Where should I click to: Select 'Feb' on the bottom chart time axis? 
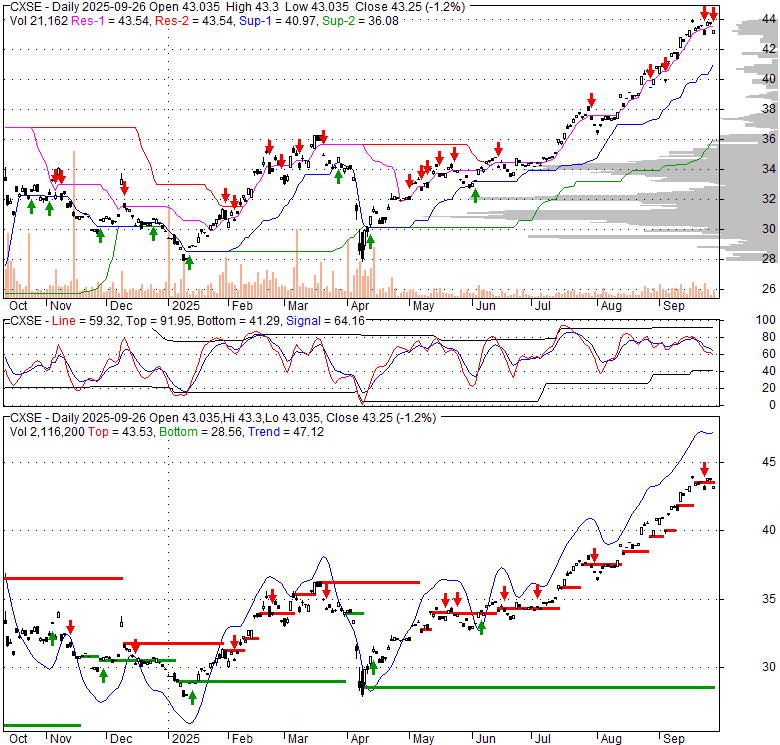[242, 739]
